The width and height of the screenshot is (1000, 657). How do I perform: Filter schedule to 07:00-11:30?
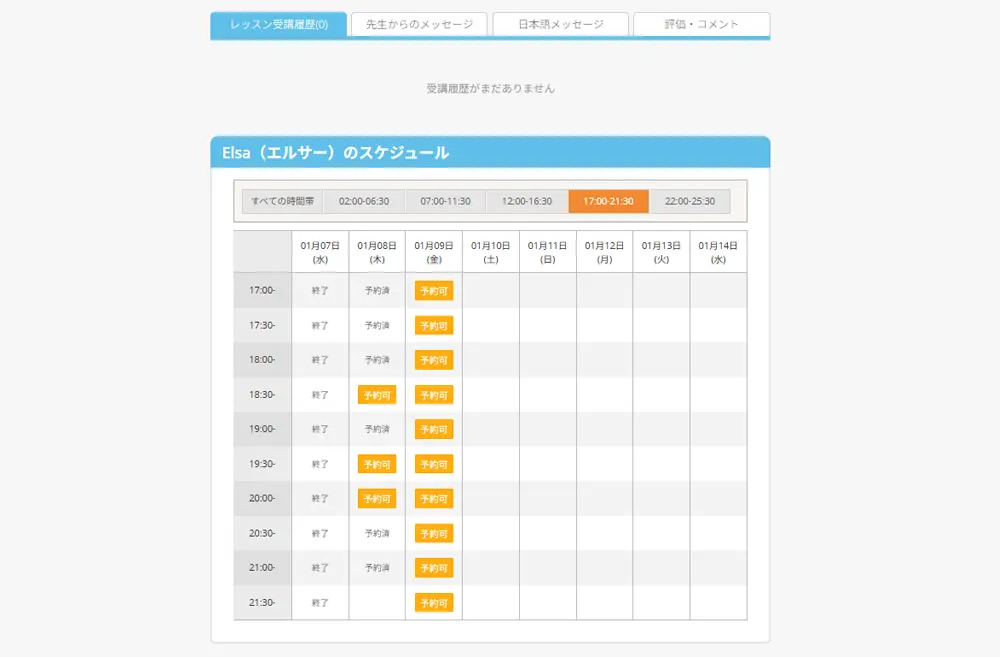(x=445, y=201)
